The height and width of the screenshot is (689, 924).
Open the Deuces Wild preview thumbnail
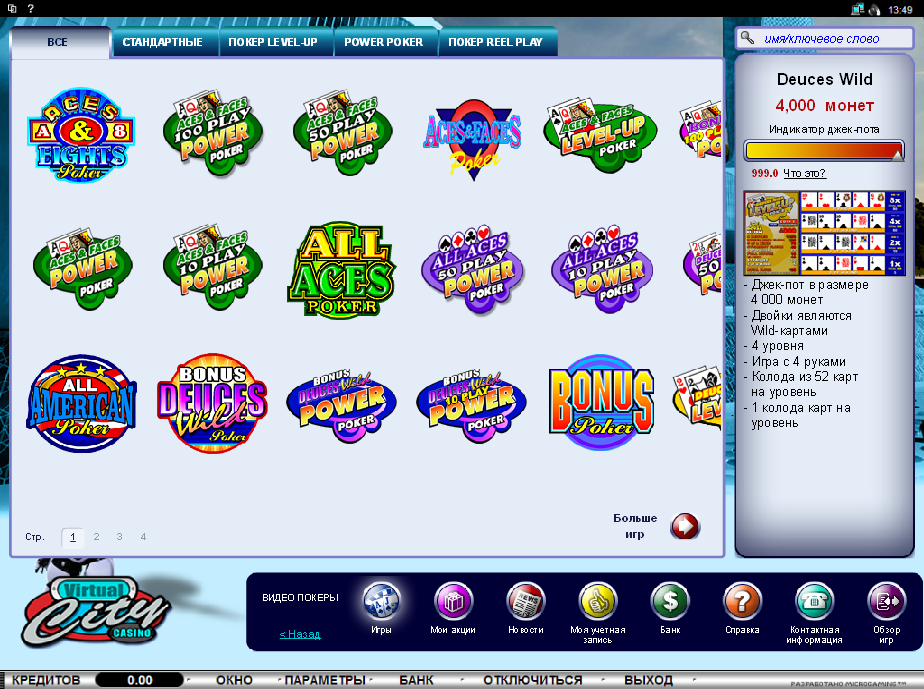824,233
